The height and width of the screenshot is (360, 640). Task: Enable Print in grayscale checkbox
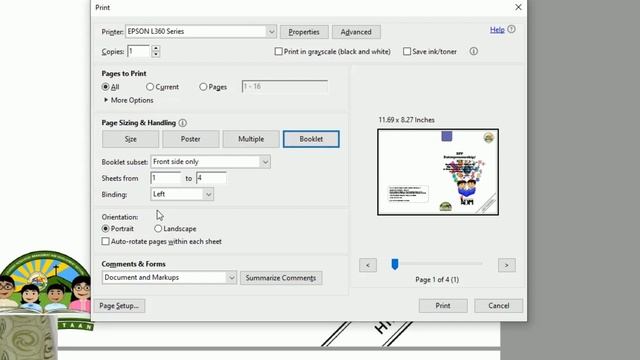coord(278,51)
